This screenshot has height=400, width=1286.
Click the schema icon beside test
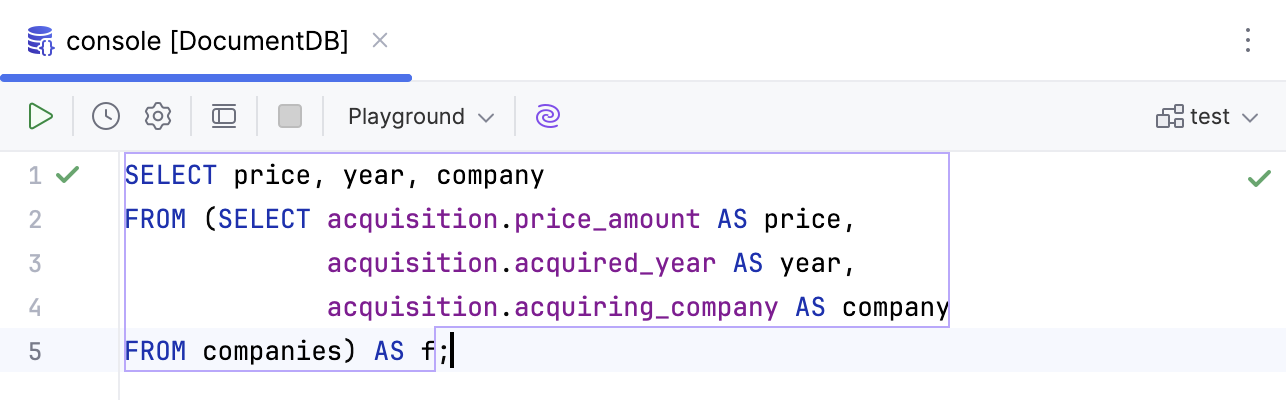tap(1169, 117)
